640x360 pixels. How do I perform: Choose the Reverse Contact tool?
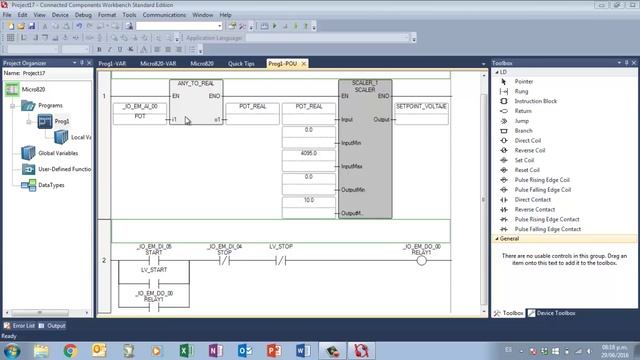535,209
